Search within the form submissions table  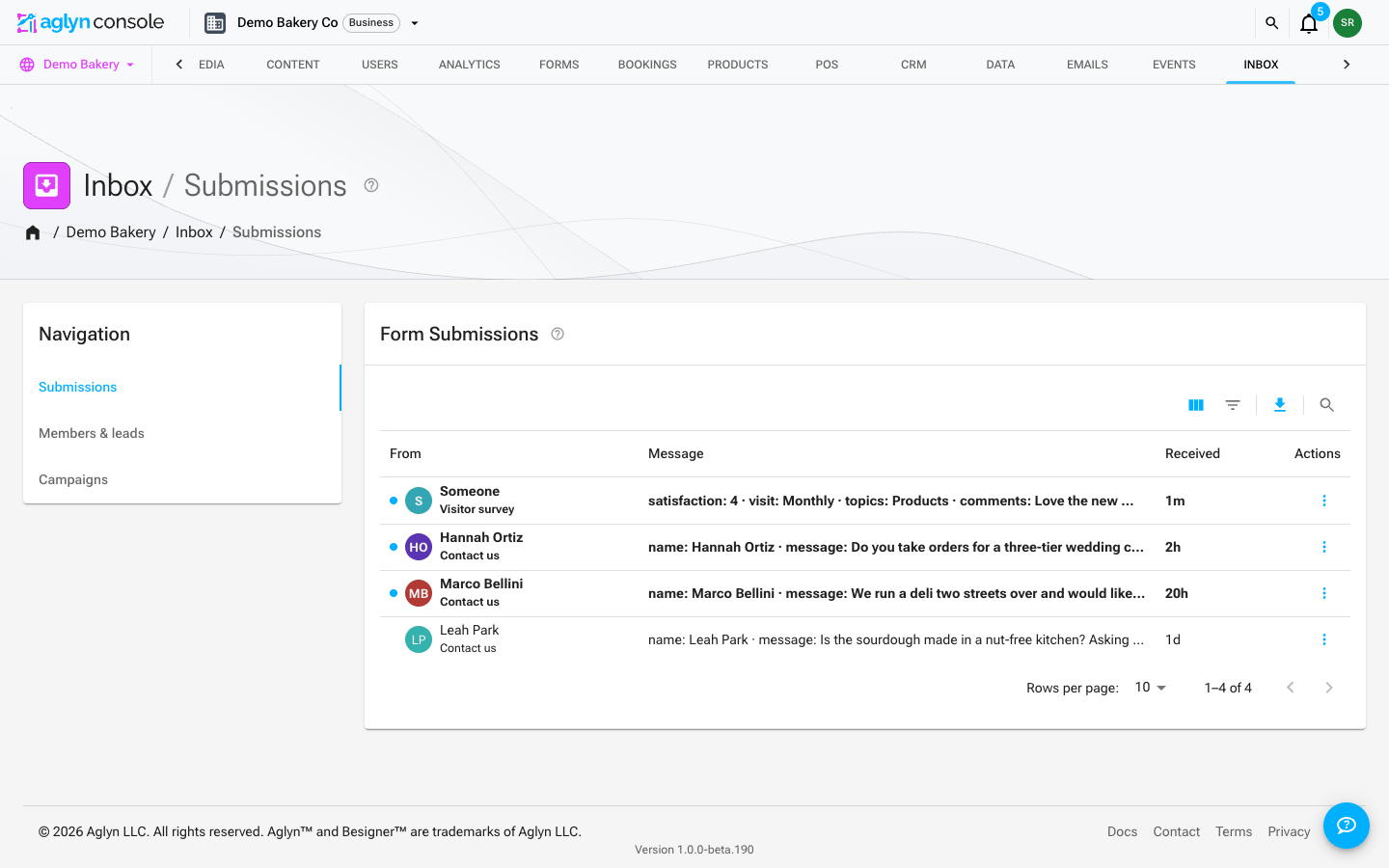point(1327,405)
